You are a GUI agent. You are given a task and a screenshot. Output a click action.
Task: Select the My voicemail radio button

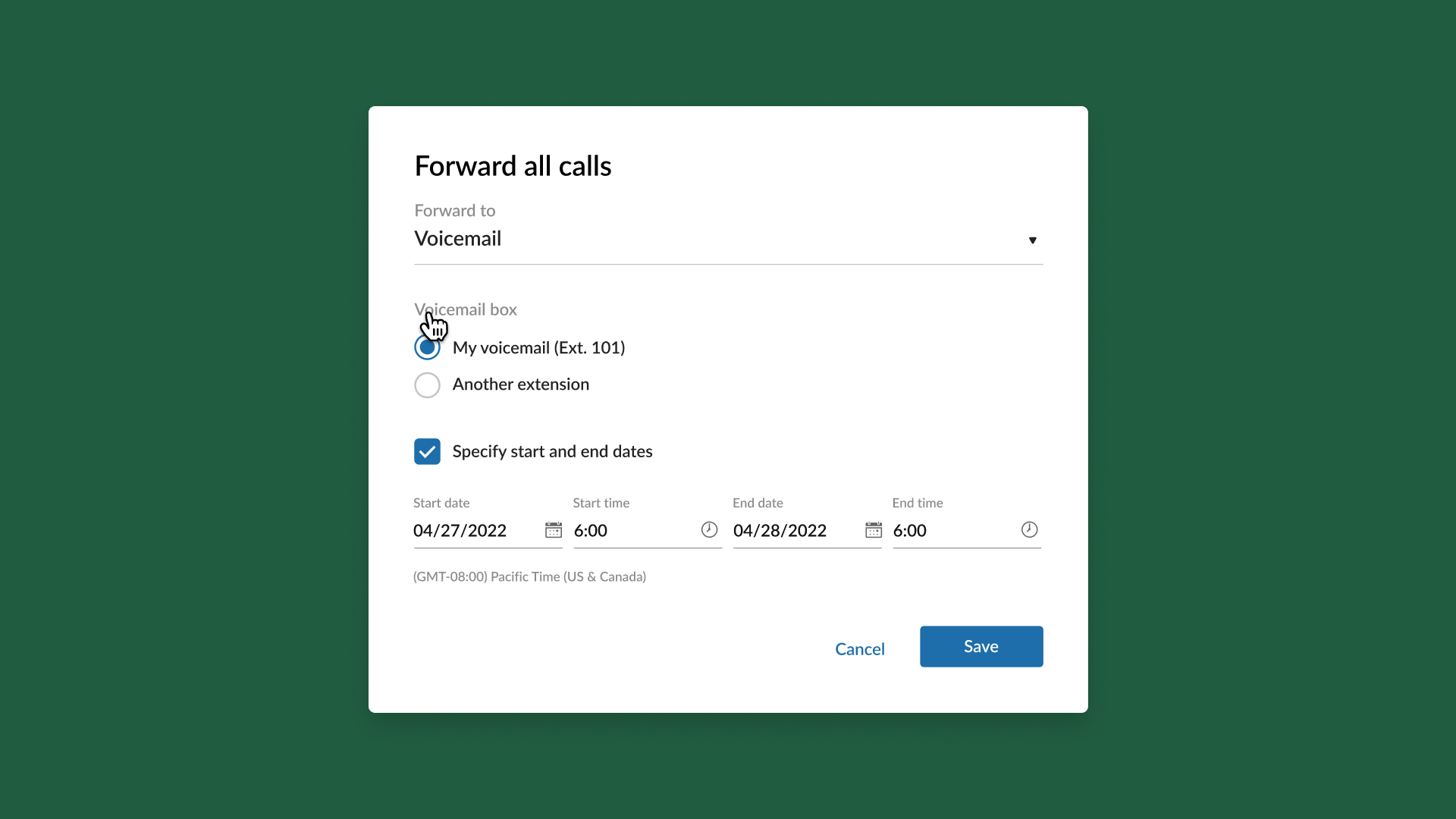427,348
